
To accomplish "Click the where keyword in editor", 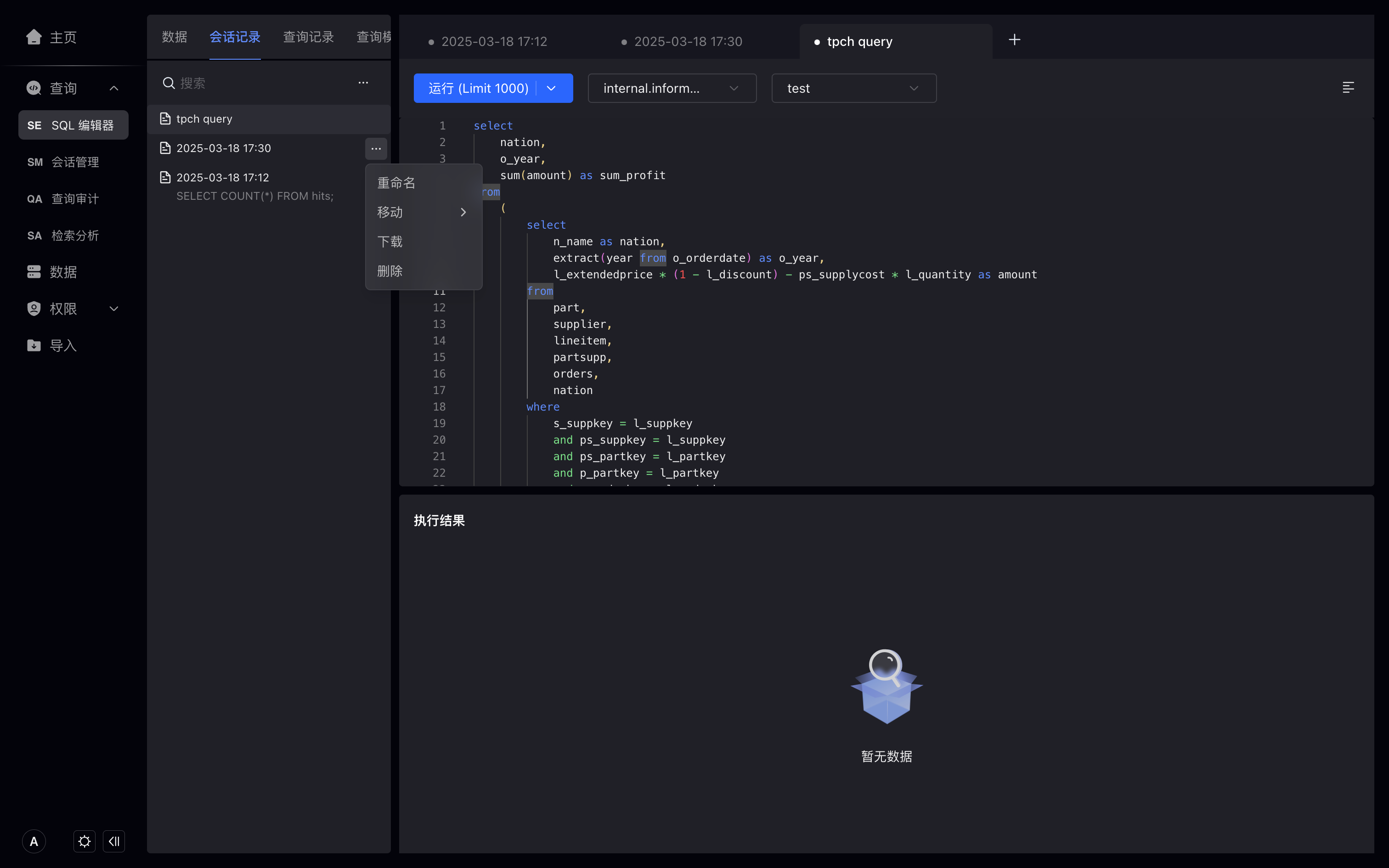I will tap(543, 407).
